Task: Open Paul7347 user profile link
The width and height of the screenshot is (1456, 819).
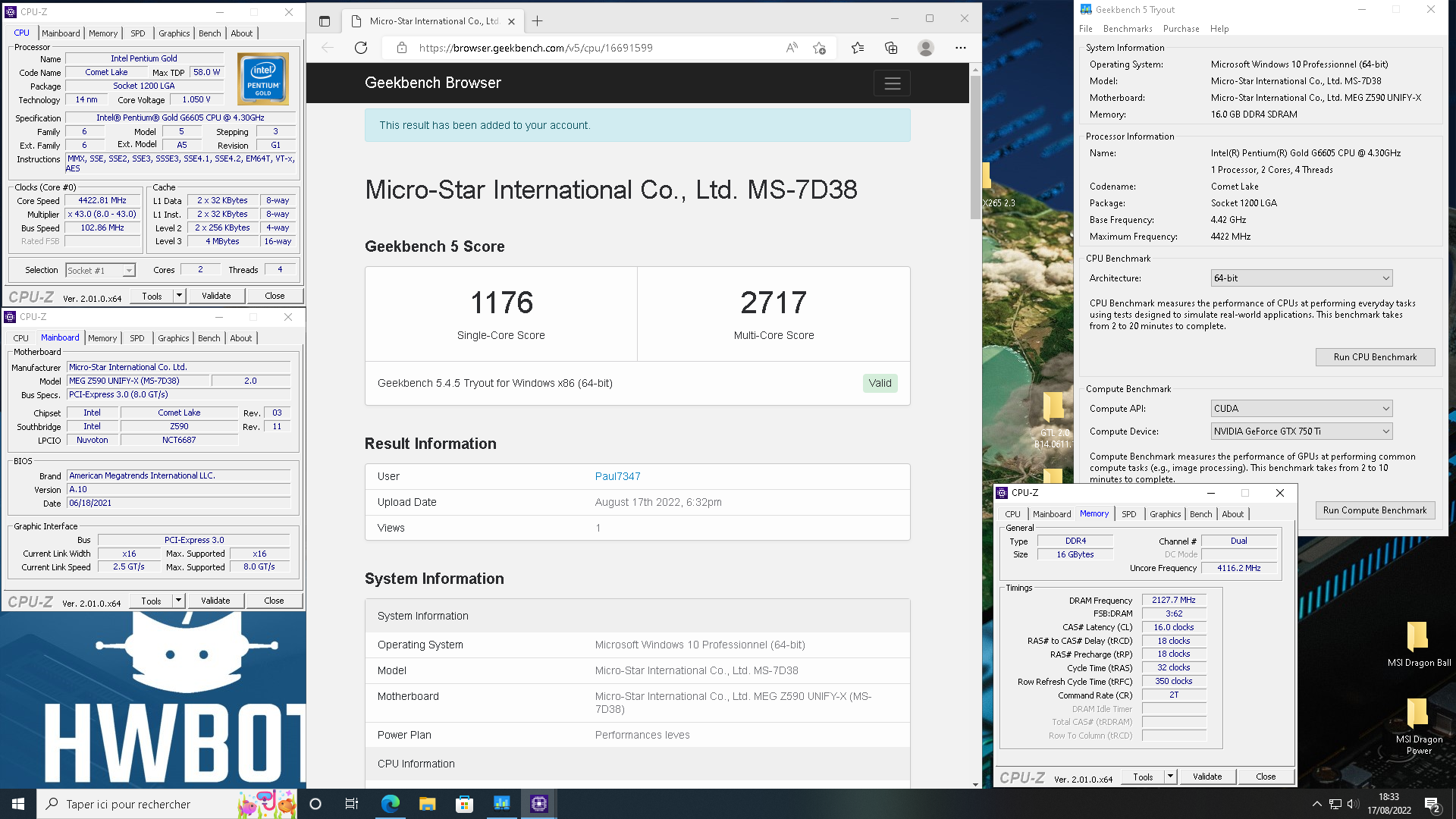Action: click(617, 476)
